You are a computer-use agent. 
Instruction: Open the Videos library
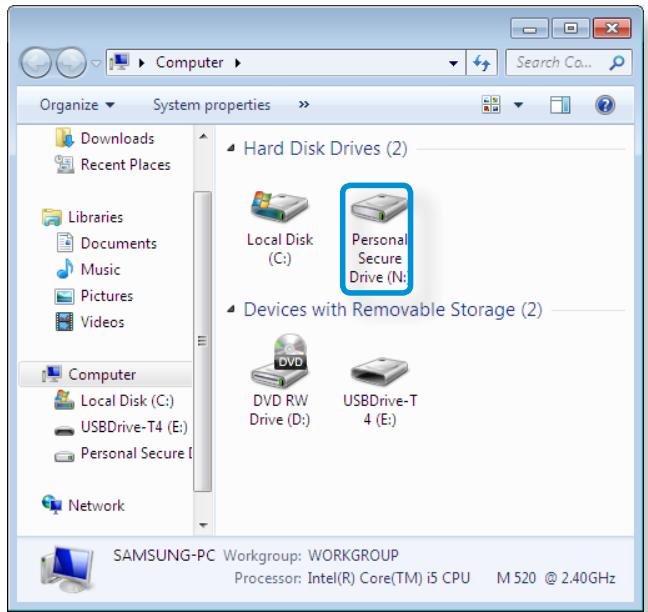102,322
